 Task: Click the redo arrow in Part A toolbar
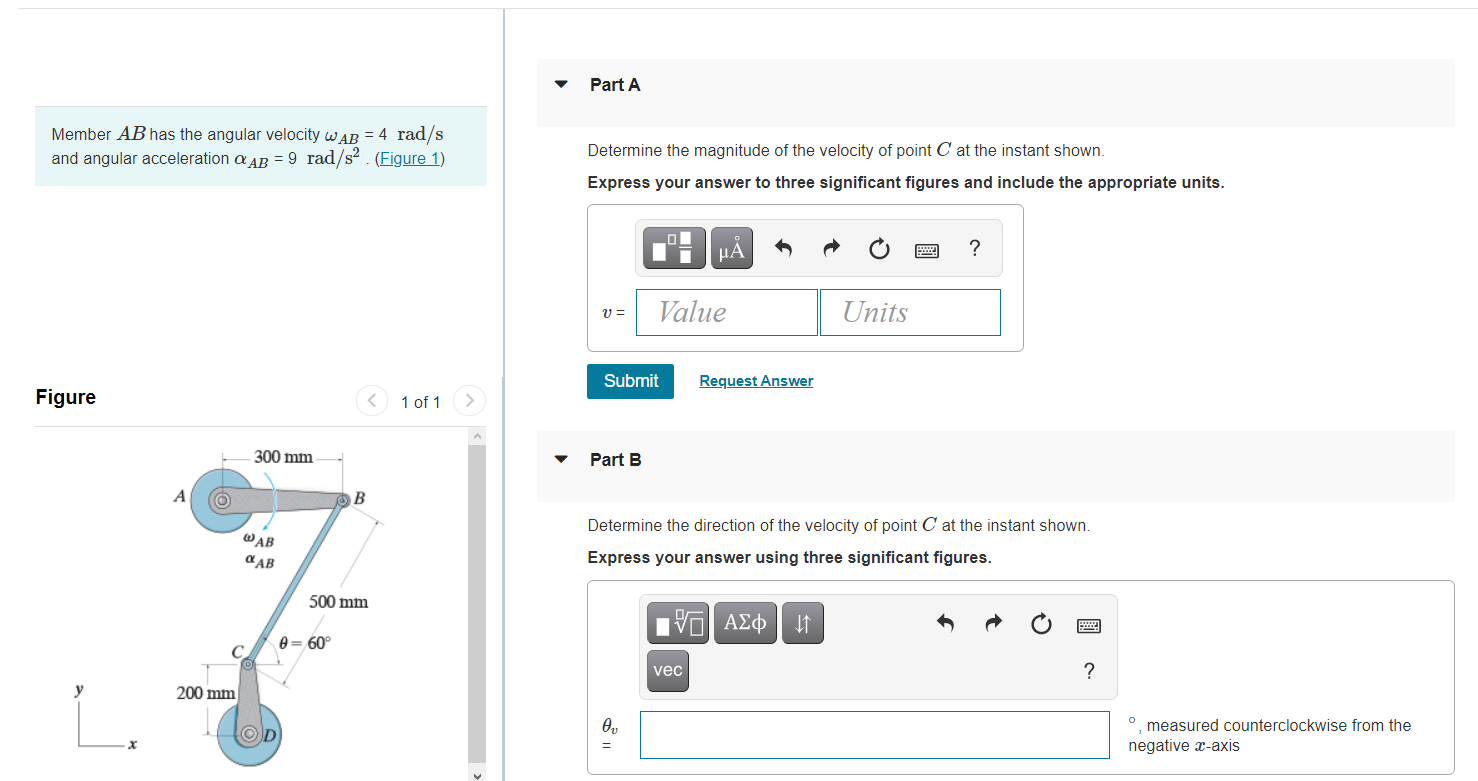coord(831,249)
